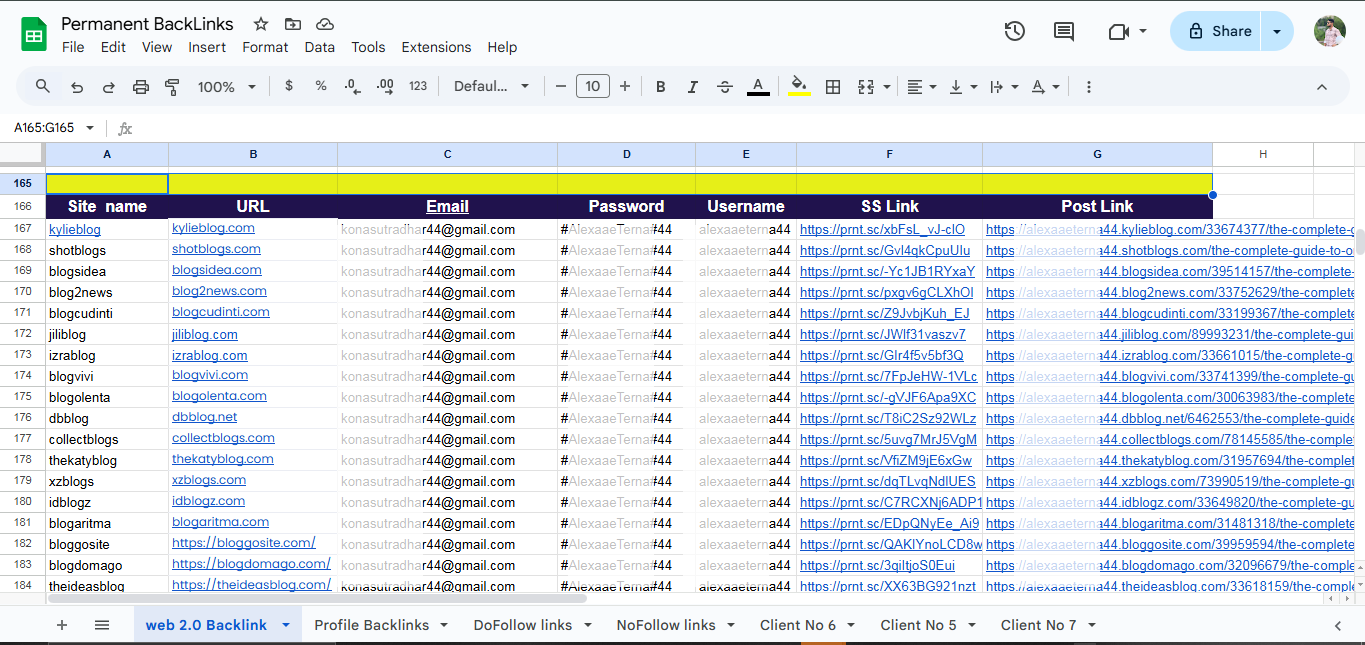
Task: Toggle bold formatting
Action: tap(660, 87)
